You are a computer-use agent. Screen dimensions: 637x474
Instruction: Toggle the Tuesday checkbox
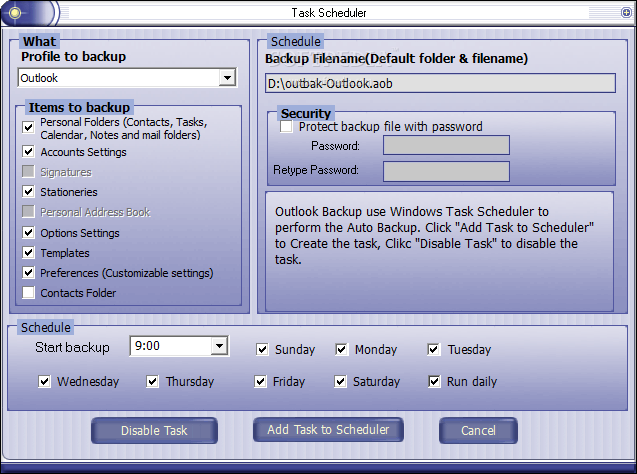click(x=434, y=349)
